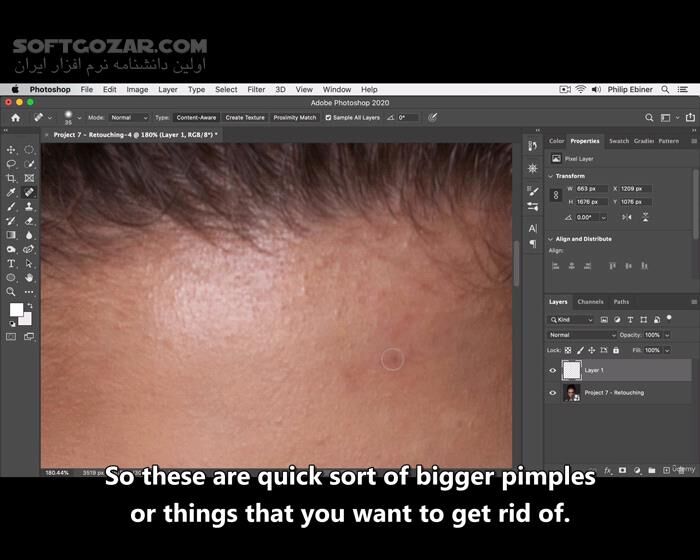700x560 pixels.
Task: Pick the Eyedropper tool
Action: [12, 192]
